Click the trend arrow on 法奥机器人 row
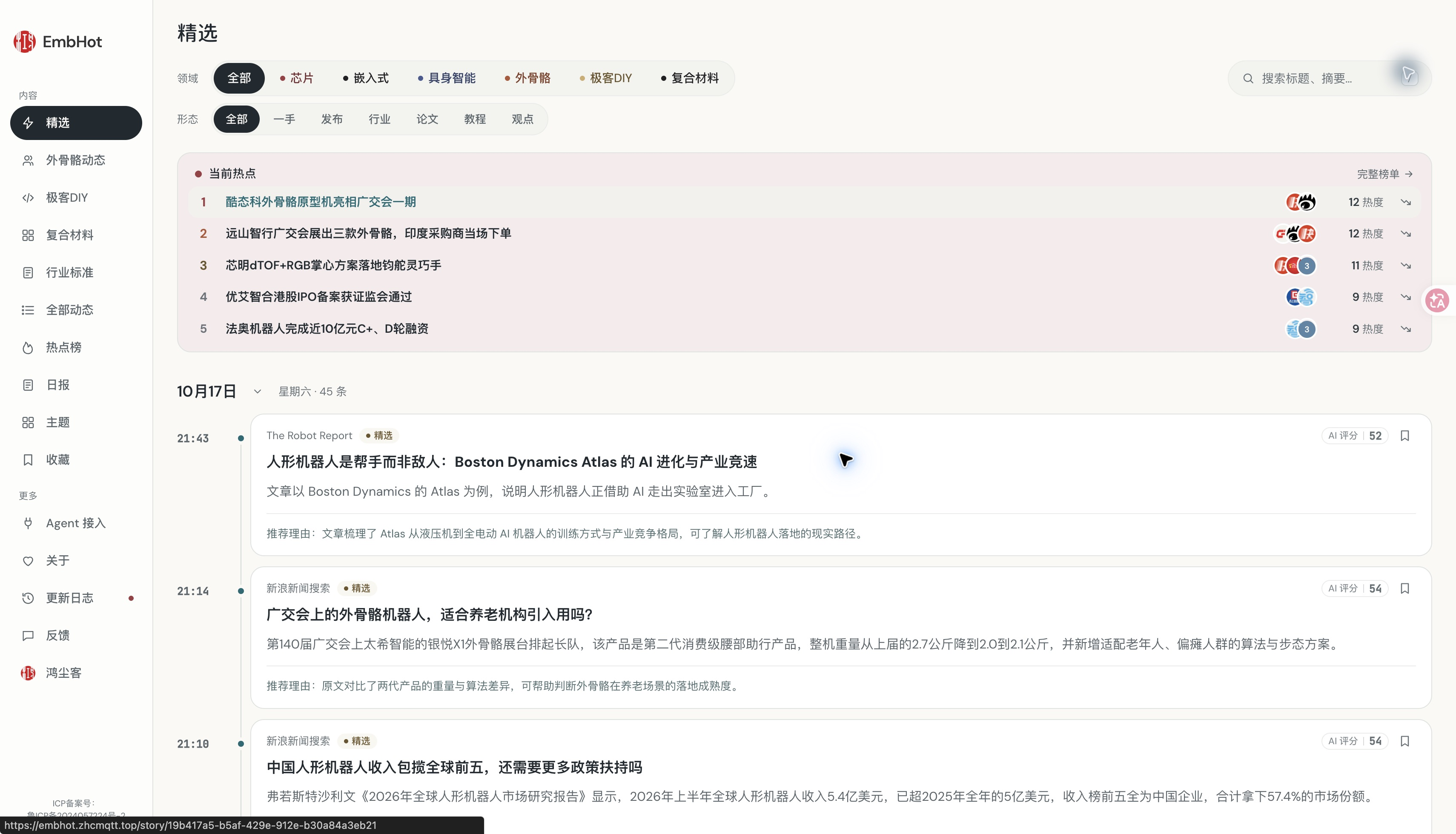 1406,329
